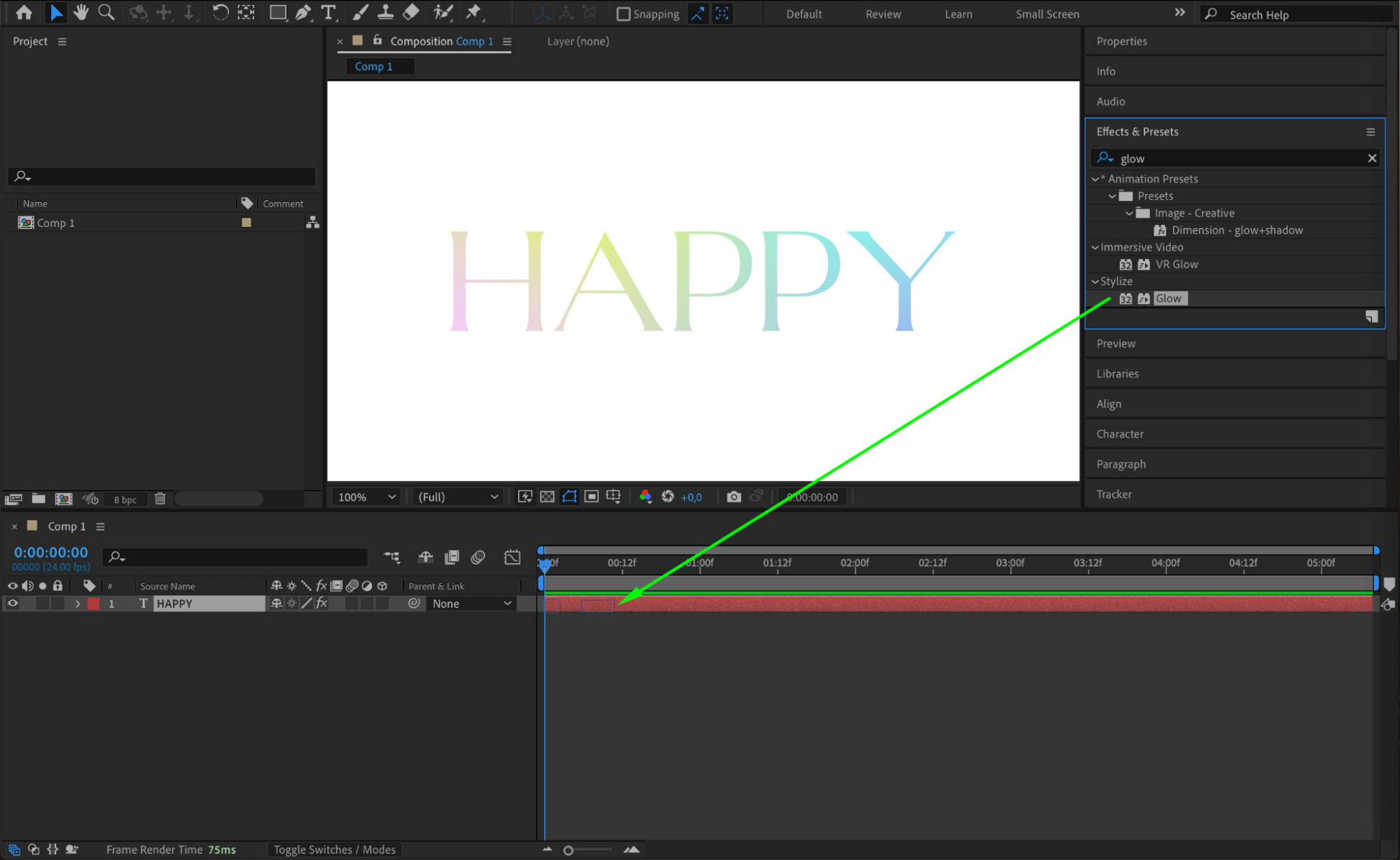Screen dimensions: 1400x860
Task: Select the Hand tool
Action: (81, 12)
